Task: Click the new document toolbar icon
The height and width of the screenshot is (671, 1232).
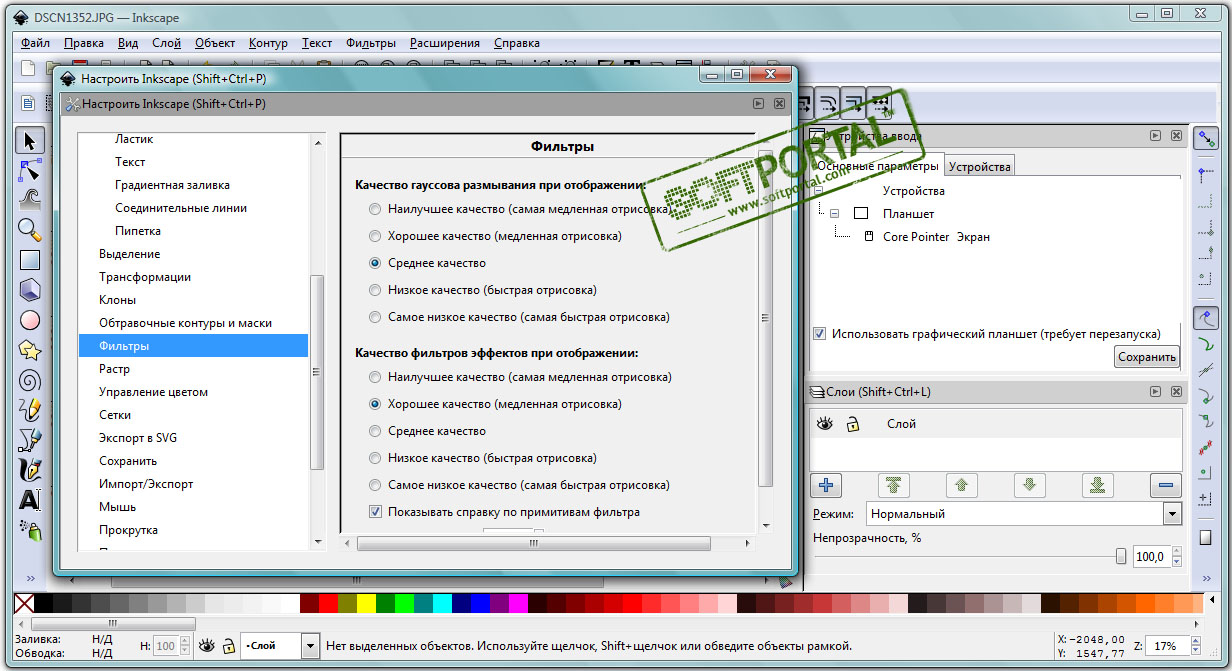Action: (28, 67)
